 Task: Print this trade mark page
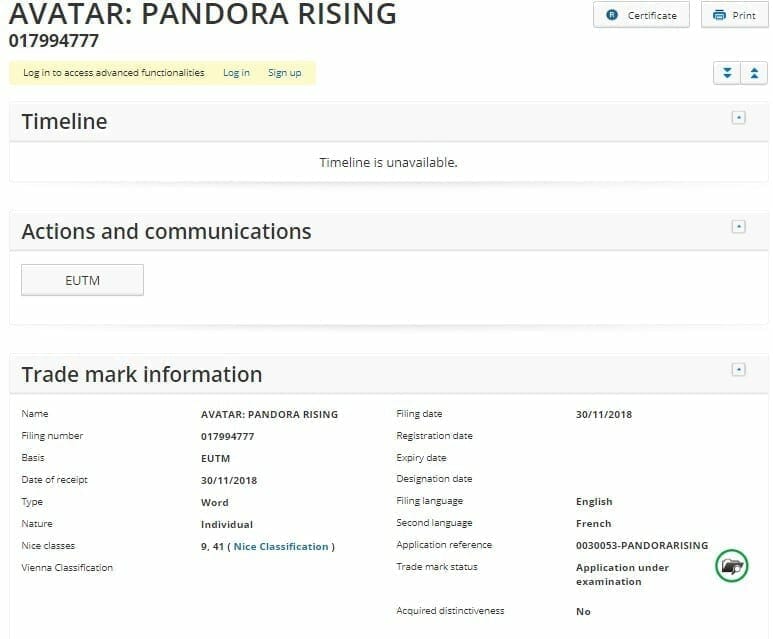pos(733,15)
